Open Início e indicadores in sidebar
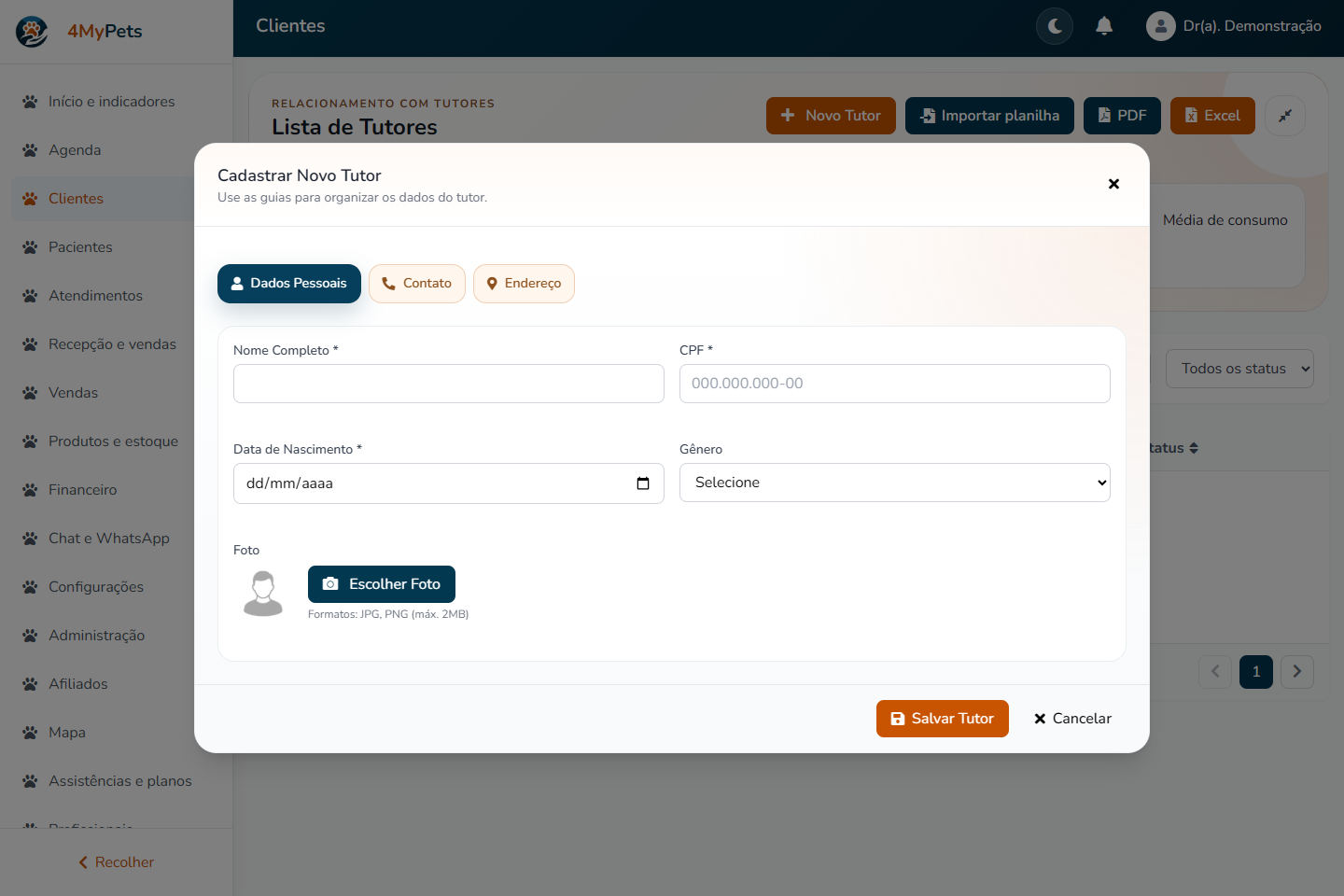 pyautogui.click(x=116, y=102)
